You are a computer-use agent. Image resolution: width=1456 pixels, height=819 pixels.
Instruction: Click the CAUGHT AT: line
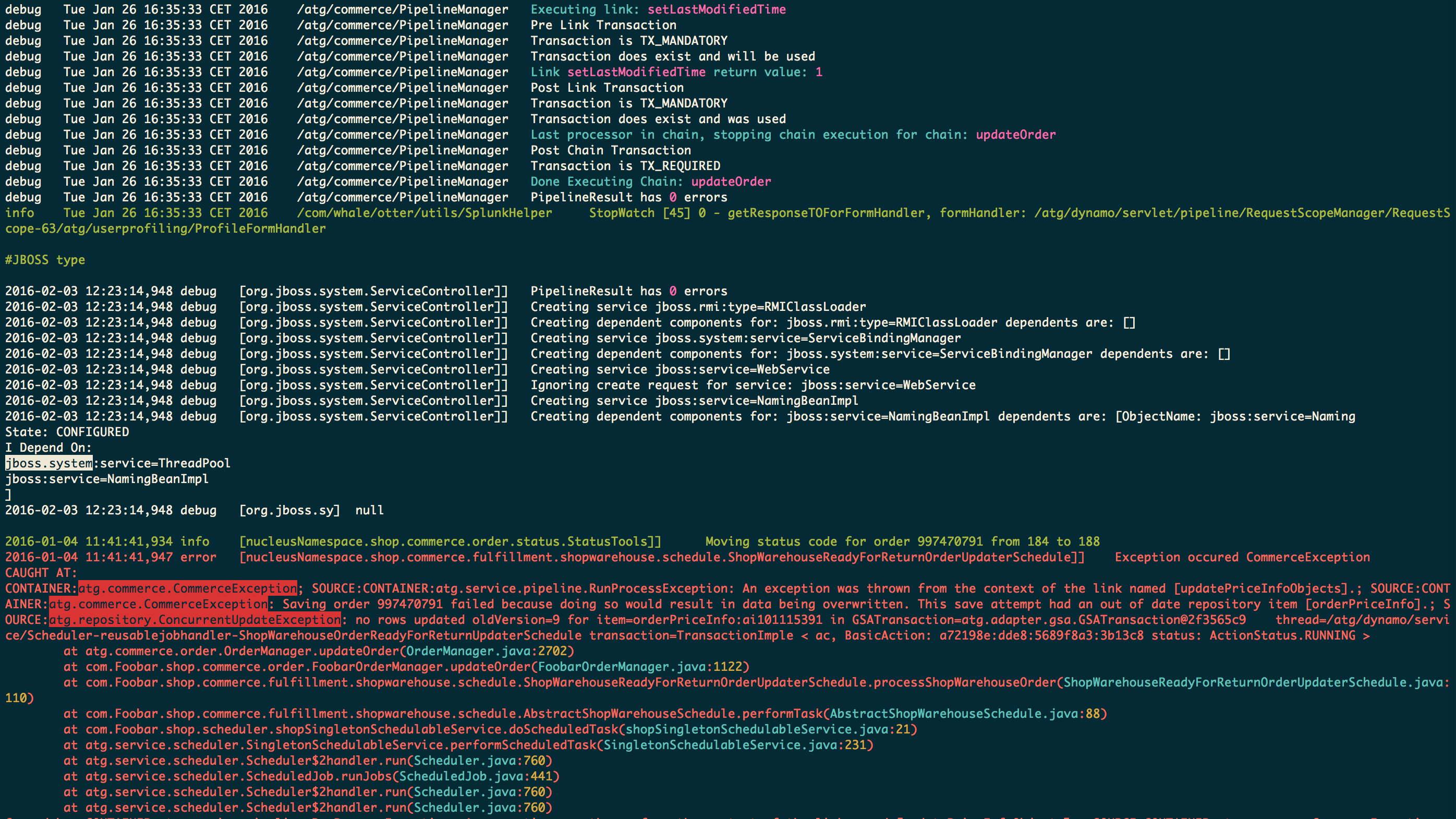(41, 573)
